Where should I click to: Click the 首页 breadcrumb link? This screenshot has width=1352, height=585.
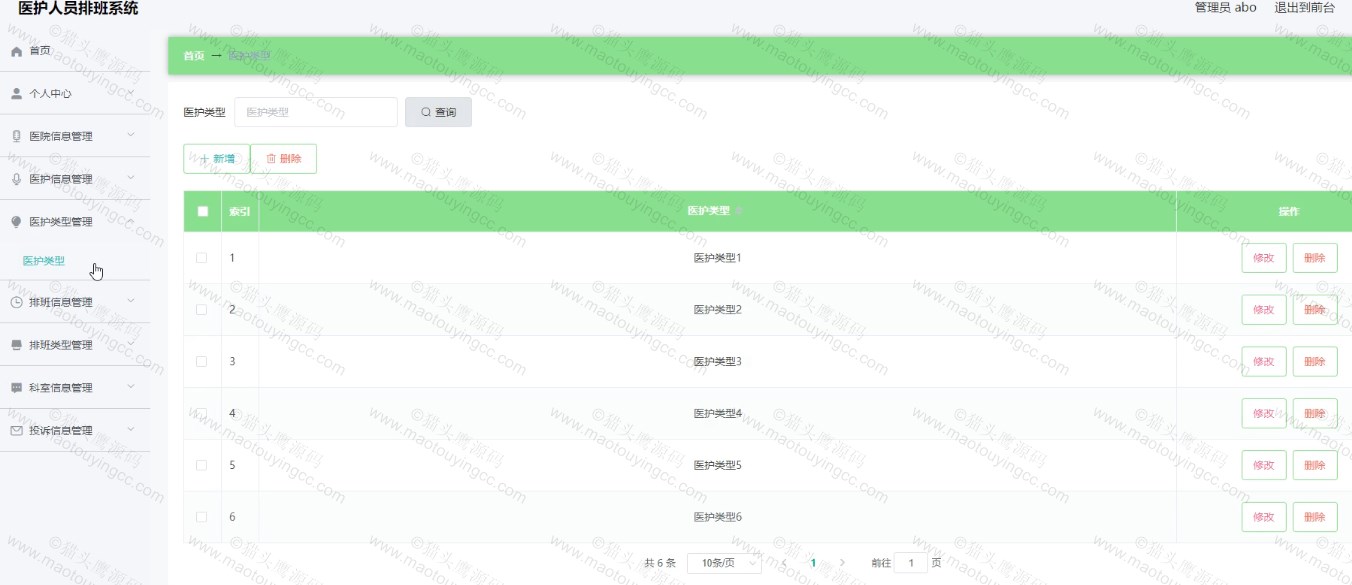coord(194,56)
